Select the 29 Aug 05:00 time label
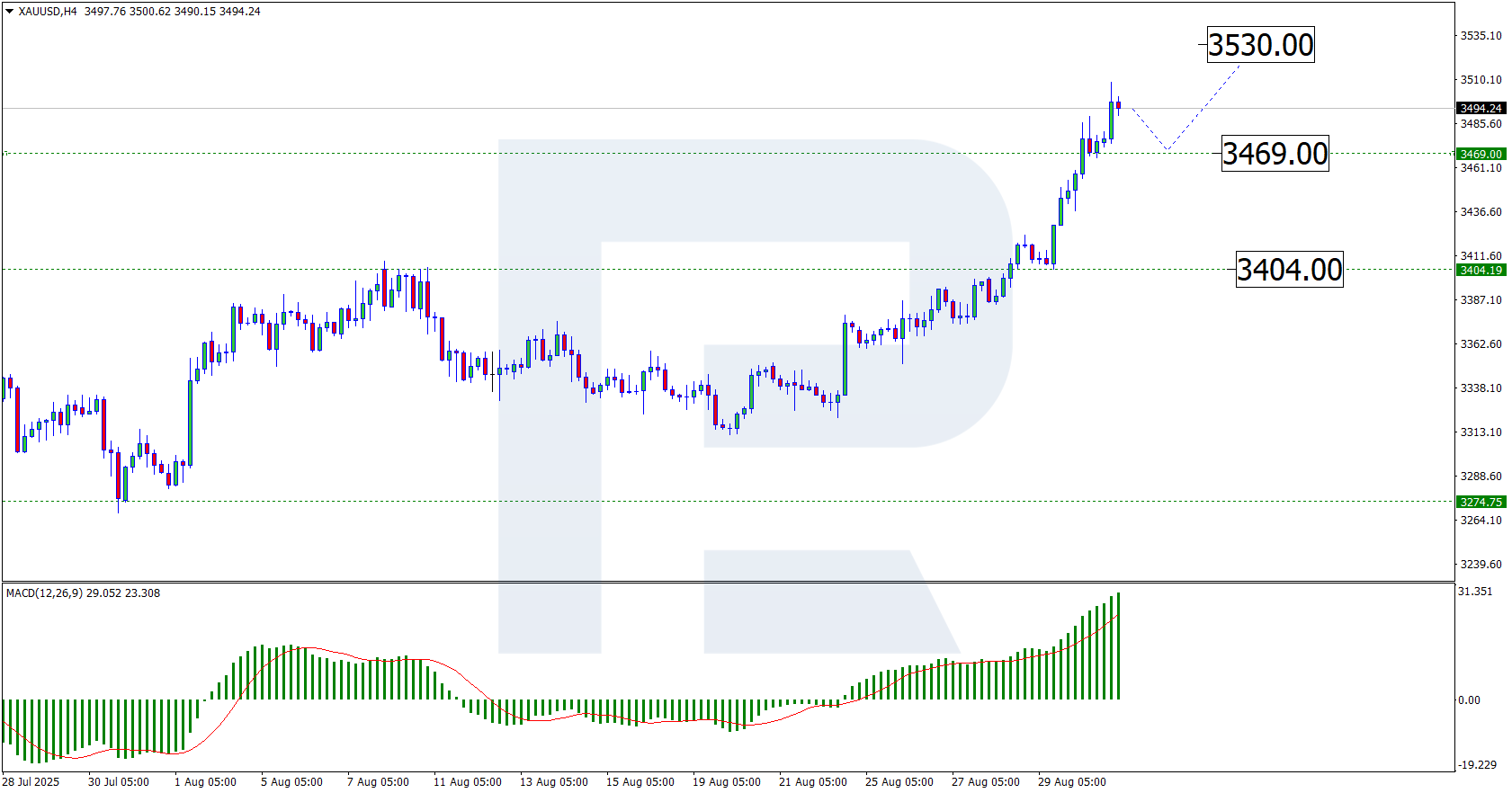The height and width of the screenshot is (793, 1512). pos(1071,782)
